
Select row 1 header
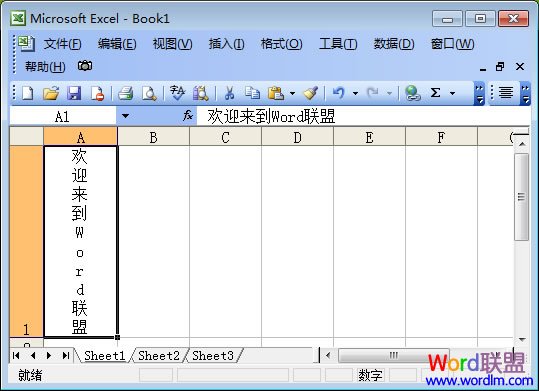tap(26, 242)
